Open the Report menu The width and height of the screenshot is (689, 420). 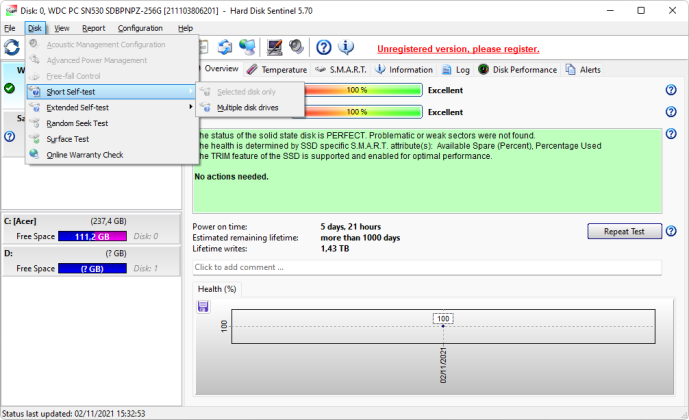[x=94, y=28]
